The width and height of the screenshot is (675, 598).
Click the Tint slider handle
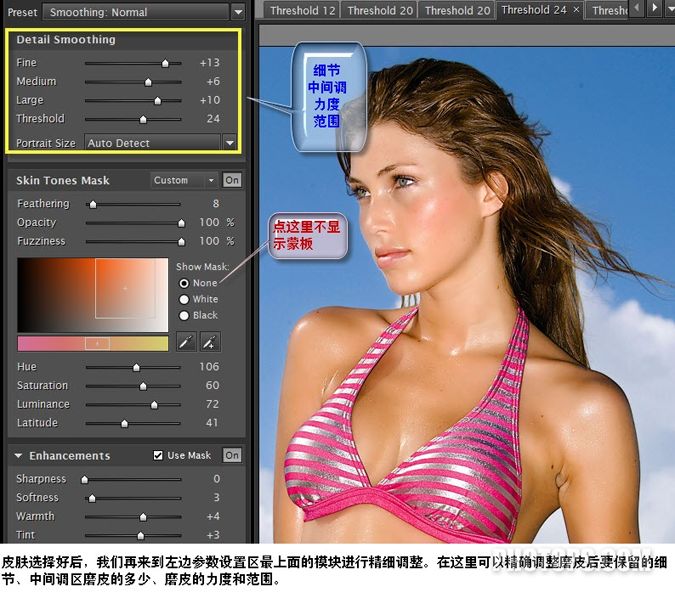[141, 536]
